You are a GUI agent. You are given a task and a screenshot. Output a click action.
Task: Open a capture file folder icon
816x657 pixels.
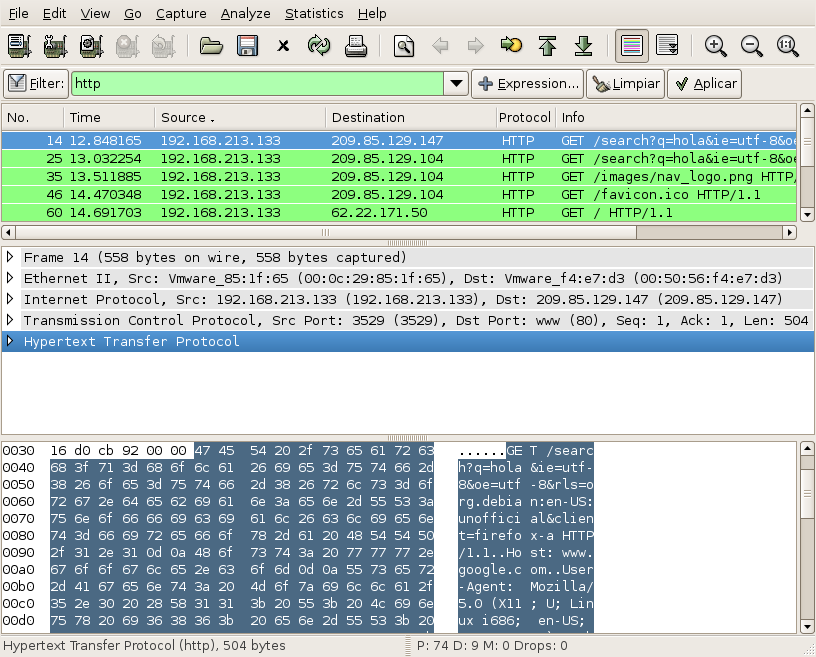211,46
